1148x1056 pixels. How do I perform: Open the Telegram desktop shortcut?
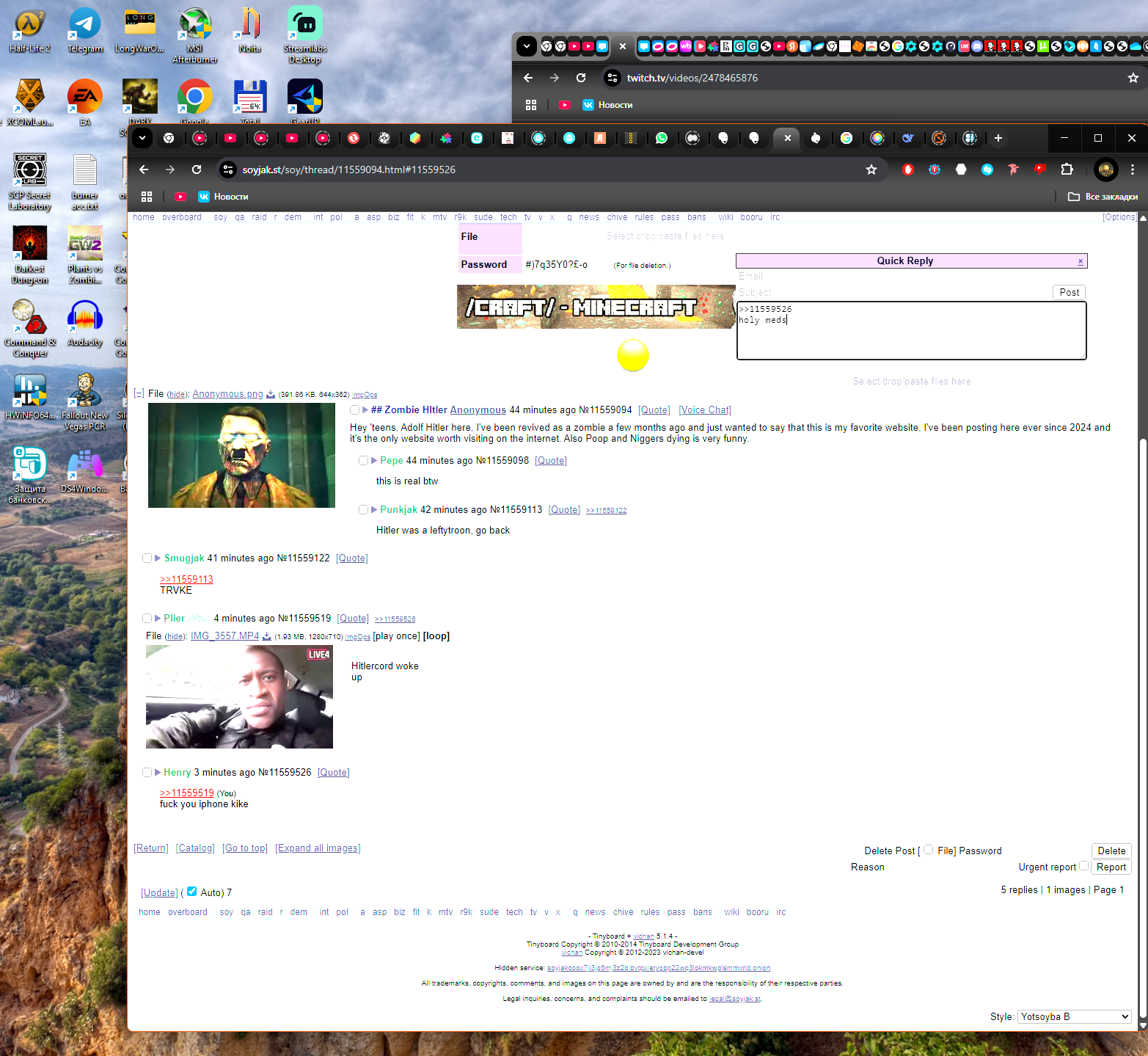(x=85, y=30)
